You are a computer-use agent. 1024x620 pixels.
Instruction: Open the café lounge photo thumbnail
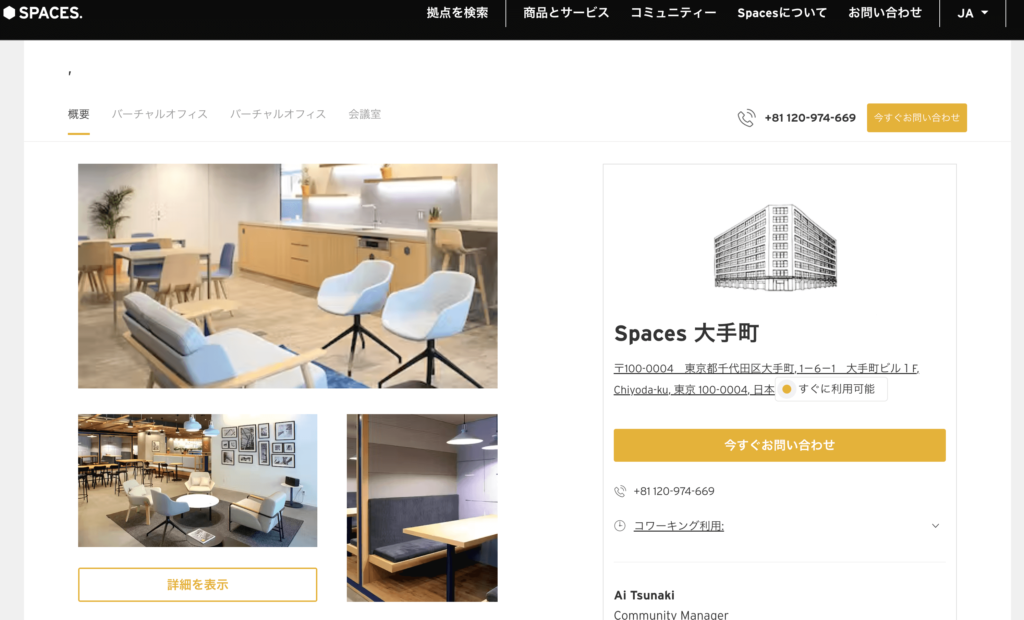point(197,480)
